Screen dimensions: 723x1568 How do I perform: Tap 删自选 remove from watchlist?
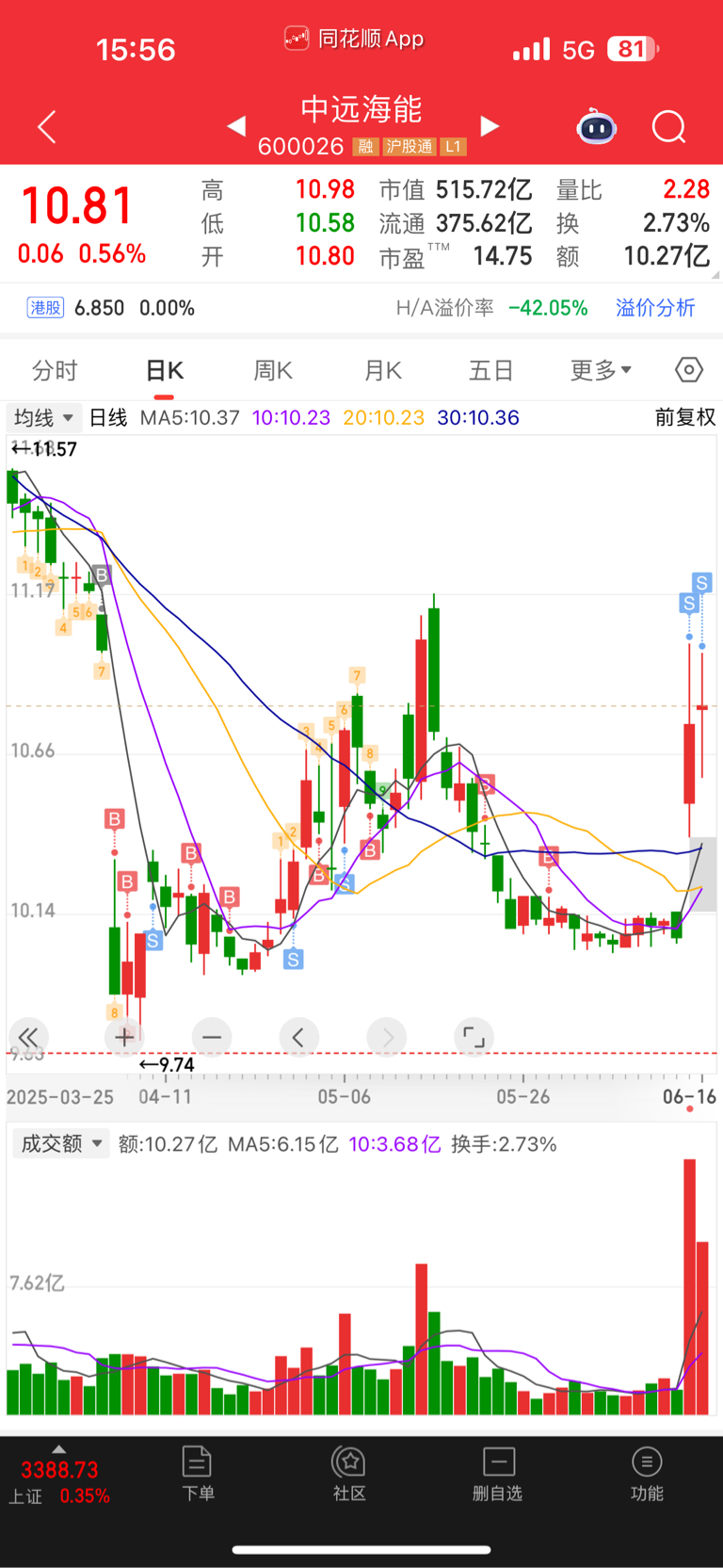pos(498,1474)
